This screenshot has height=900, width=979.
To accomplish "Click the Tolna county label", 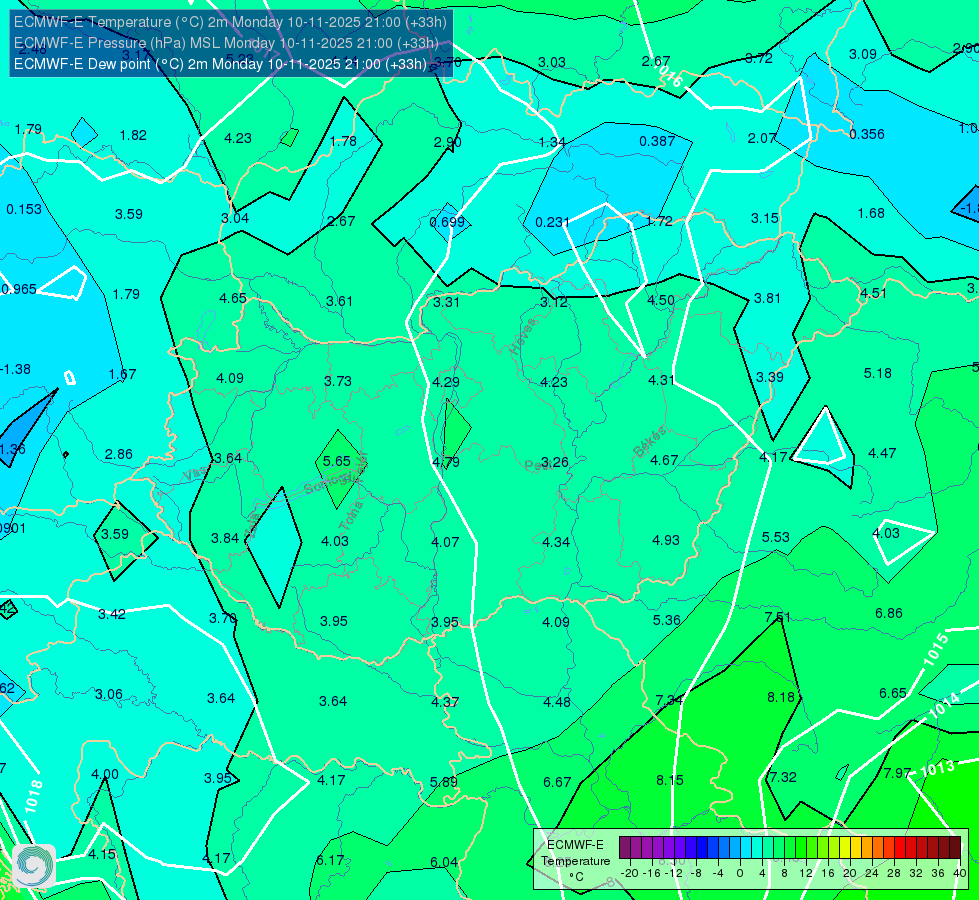I will (x=351, y=515).
